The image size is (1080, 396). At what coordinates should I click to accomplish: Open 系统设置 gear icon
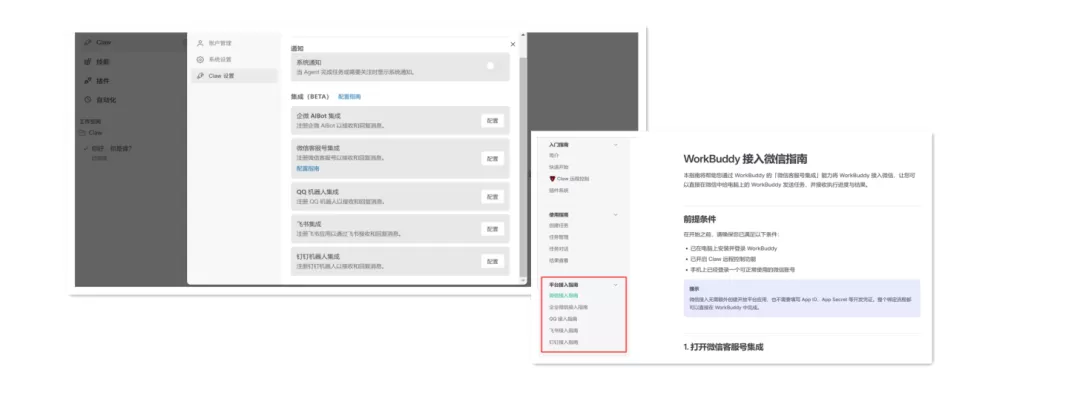point(200,59)
